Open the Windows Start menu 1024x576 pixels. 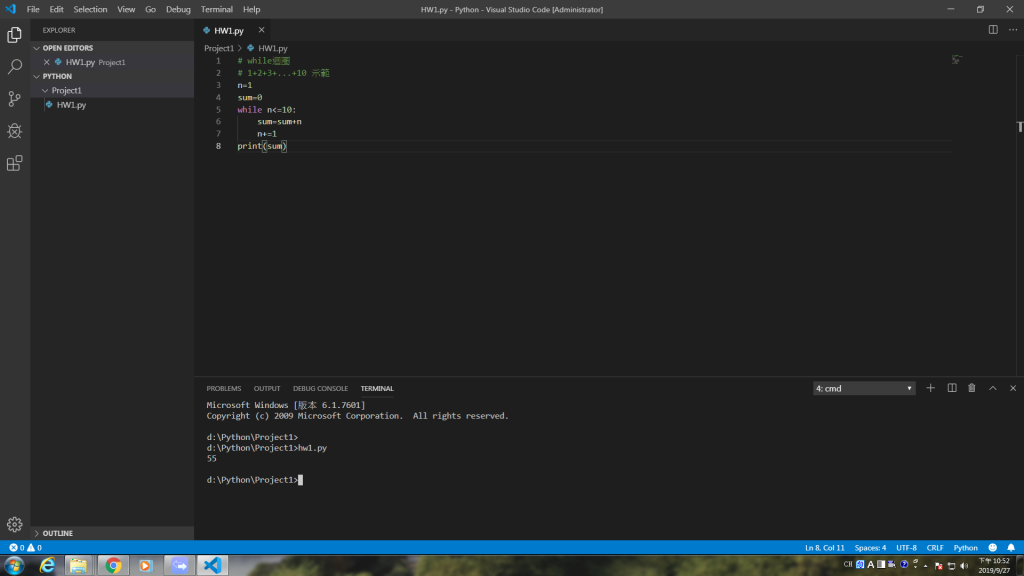coord(14,566)
